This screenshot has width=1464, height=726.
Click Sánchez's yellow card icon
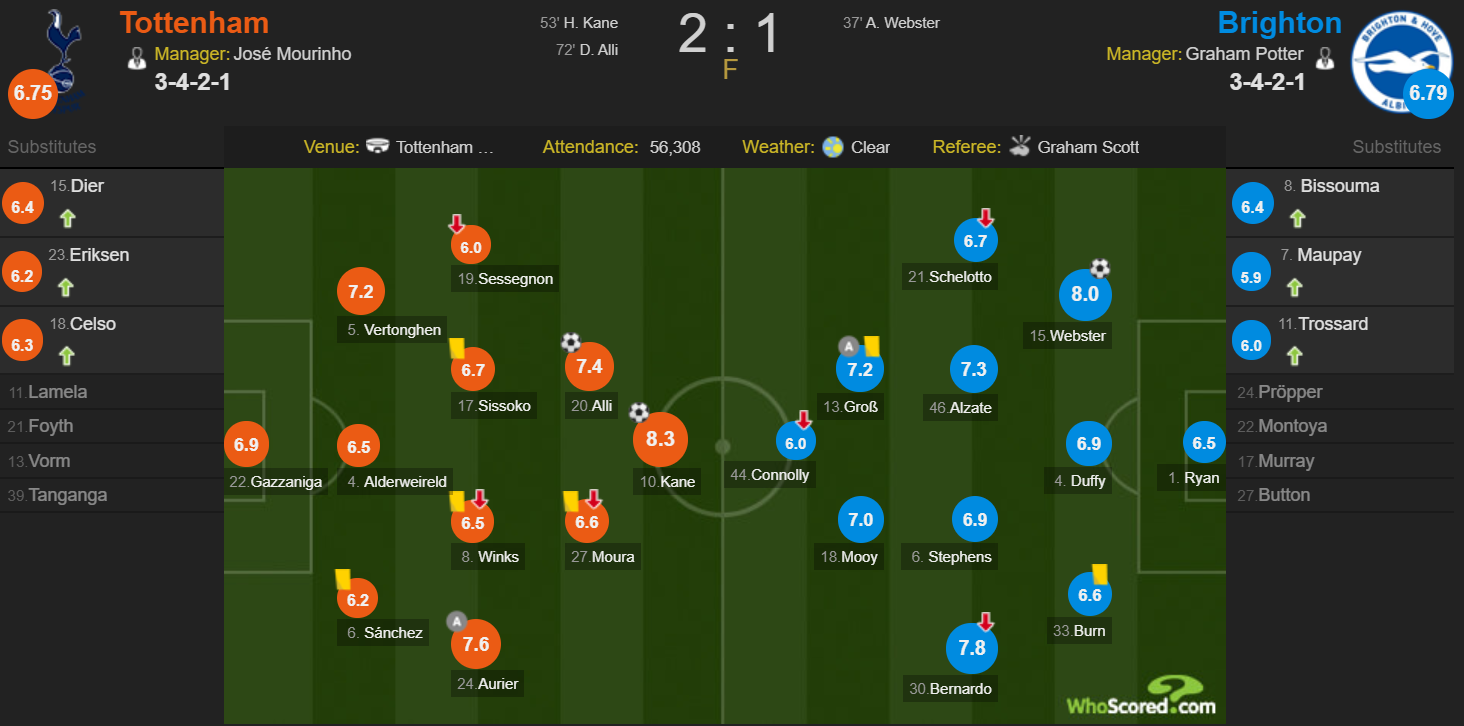(343, 580)
